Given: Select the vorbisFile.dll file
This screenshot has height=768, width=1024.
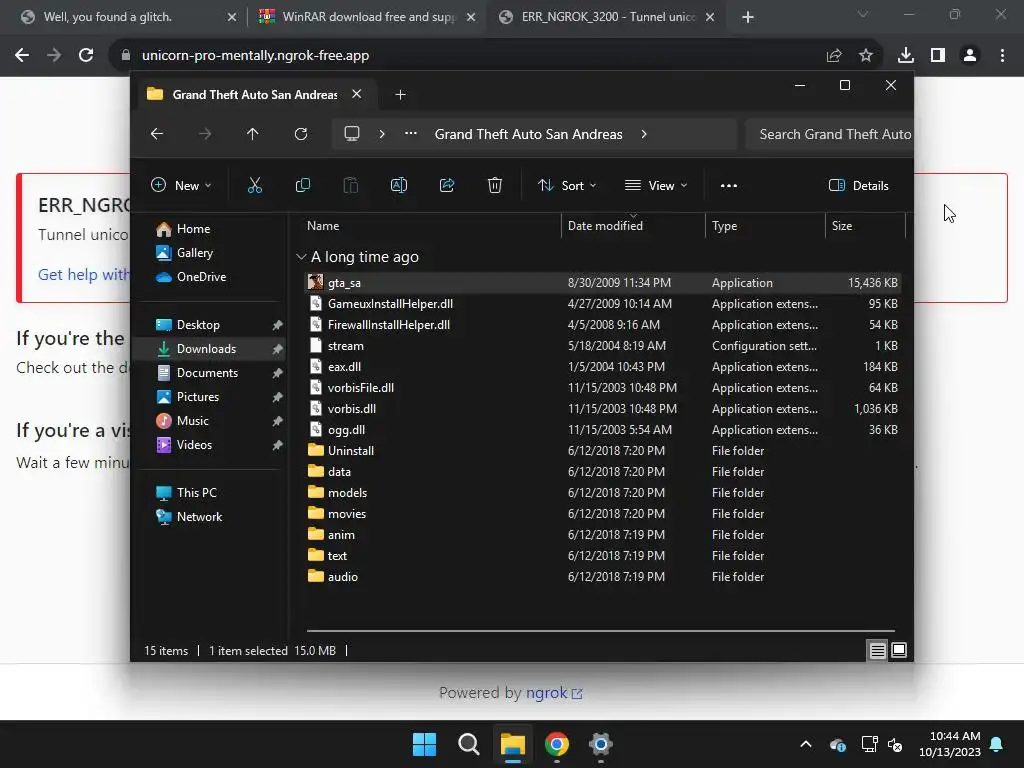Looking at the screenshot, I should click(x=602, y=388).
